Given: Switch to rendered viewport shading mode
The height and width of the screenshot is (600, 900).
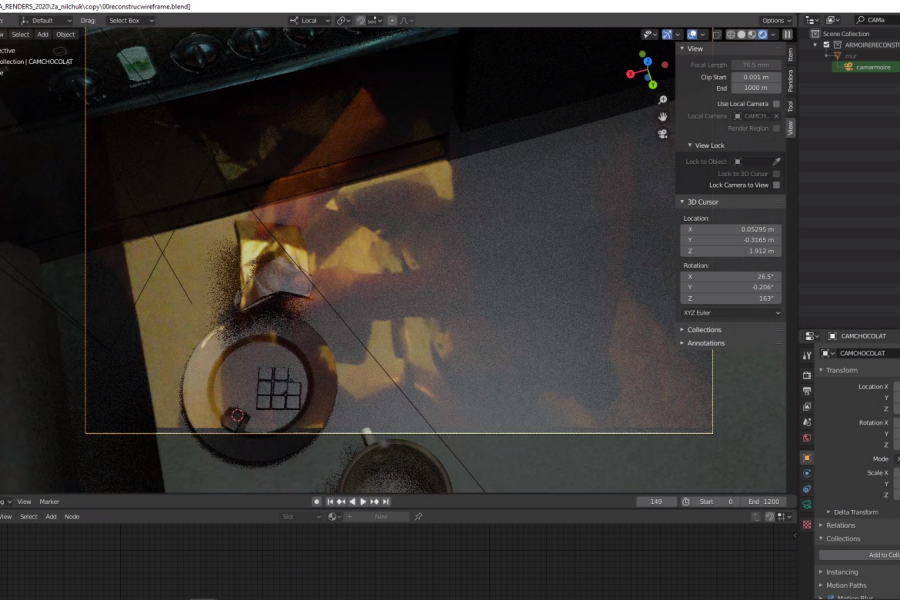Looking at the screenshot, I should (764, 34).
